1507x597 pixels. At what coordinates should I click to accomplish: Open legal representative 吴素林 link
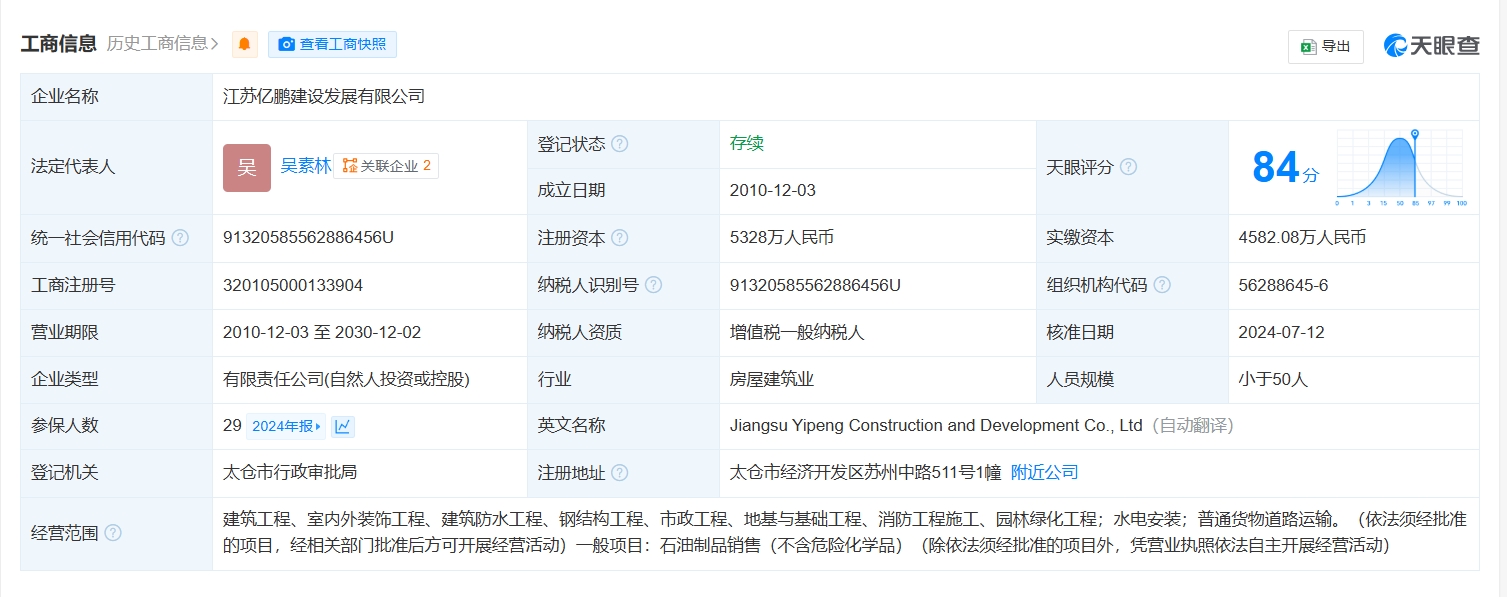point(305,166)
